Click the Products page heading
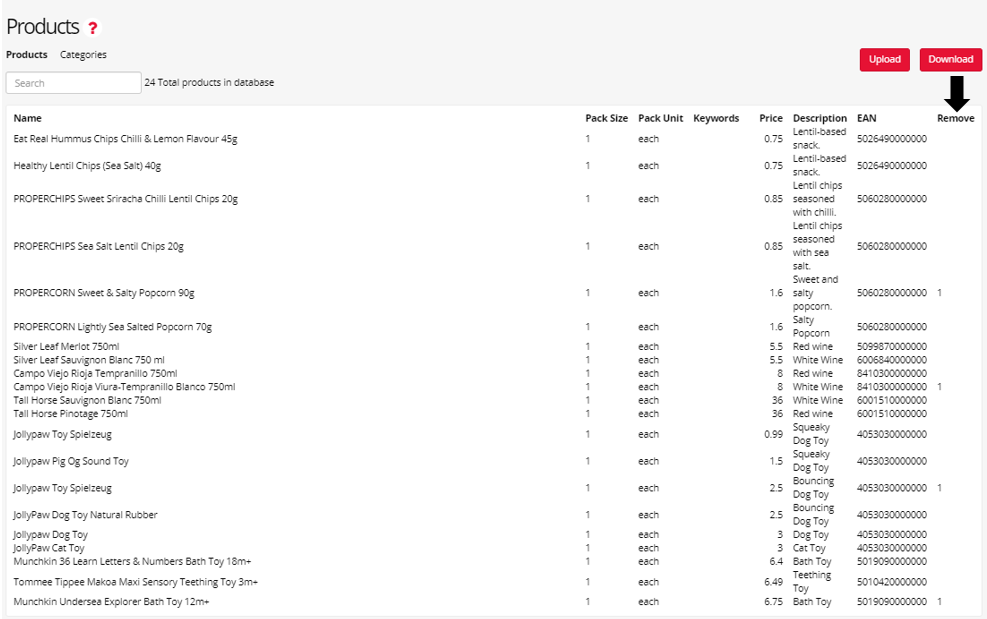Image resolution: width=987 pixels, height=619 pixels. [43, 27]
